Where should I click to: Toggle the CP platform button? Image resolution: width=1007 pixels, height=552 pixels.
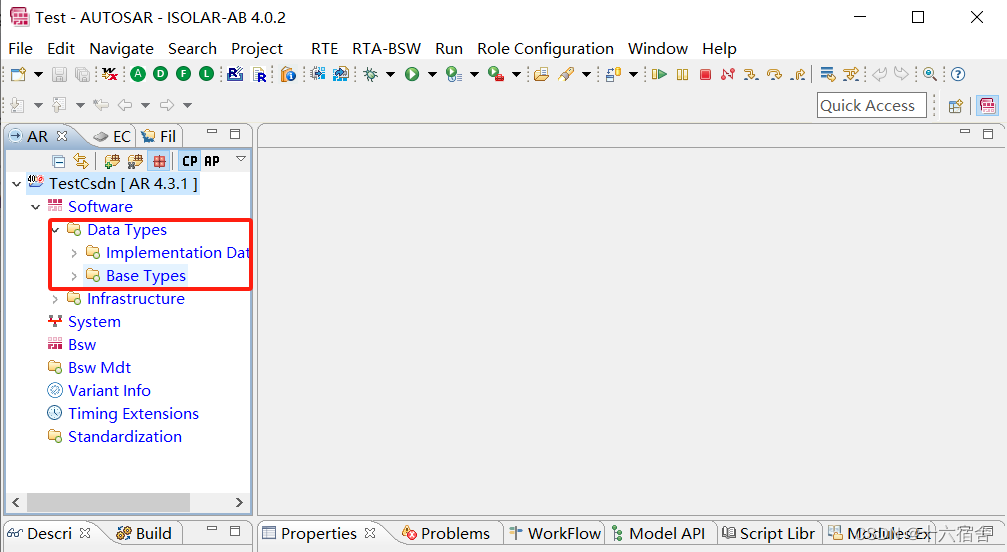[190, 161]
